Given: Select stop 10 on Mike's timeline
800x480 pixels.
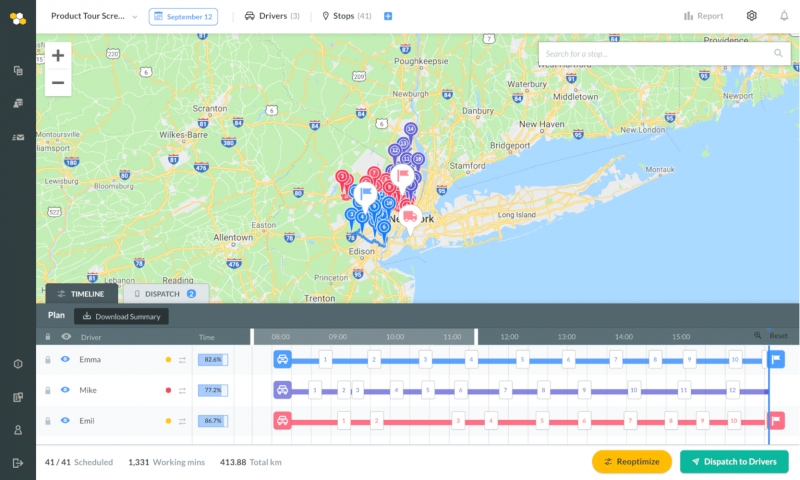Looking at the screenshot, I should click(x=634, y=390).
